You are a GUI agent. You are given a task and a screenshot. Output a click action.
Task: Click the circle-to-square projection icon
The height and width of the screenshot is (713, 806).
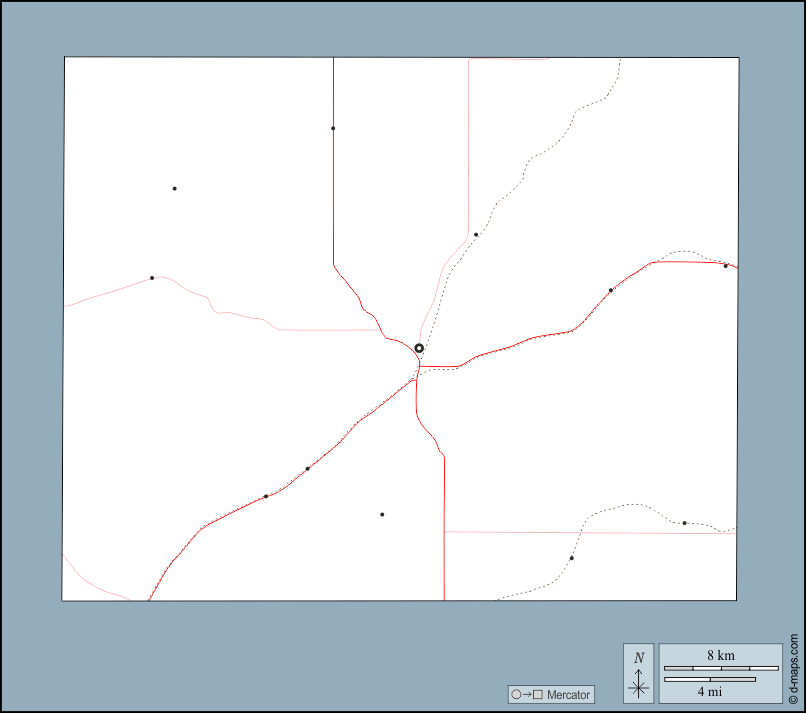526,695
